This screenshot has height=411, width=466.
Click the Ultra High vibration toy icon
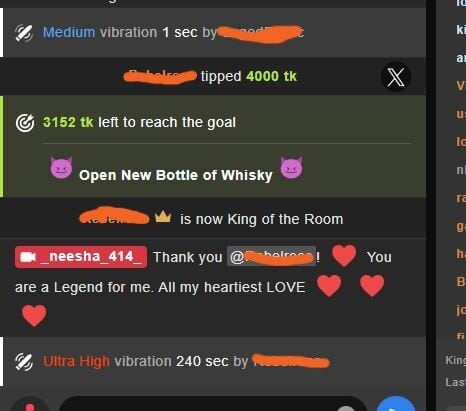(x=24, y=362)
